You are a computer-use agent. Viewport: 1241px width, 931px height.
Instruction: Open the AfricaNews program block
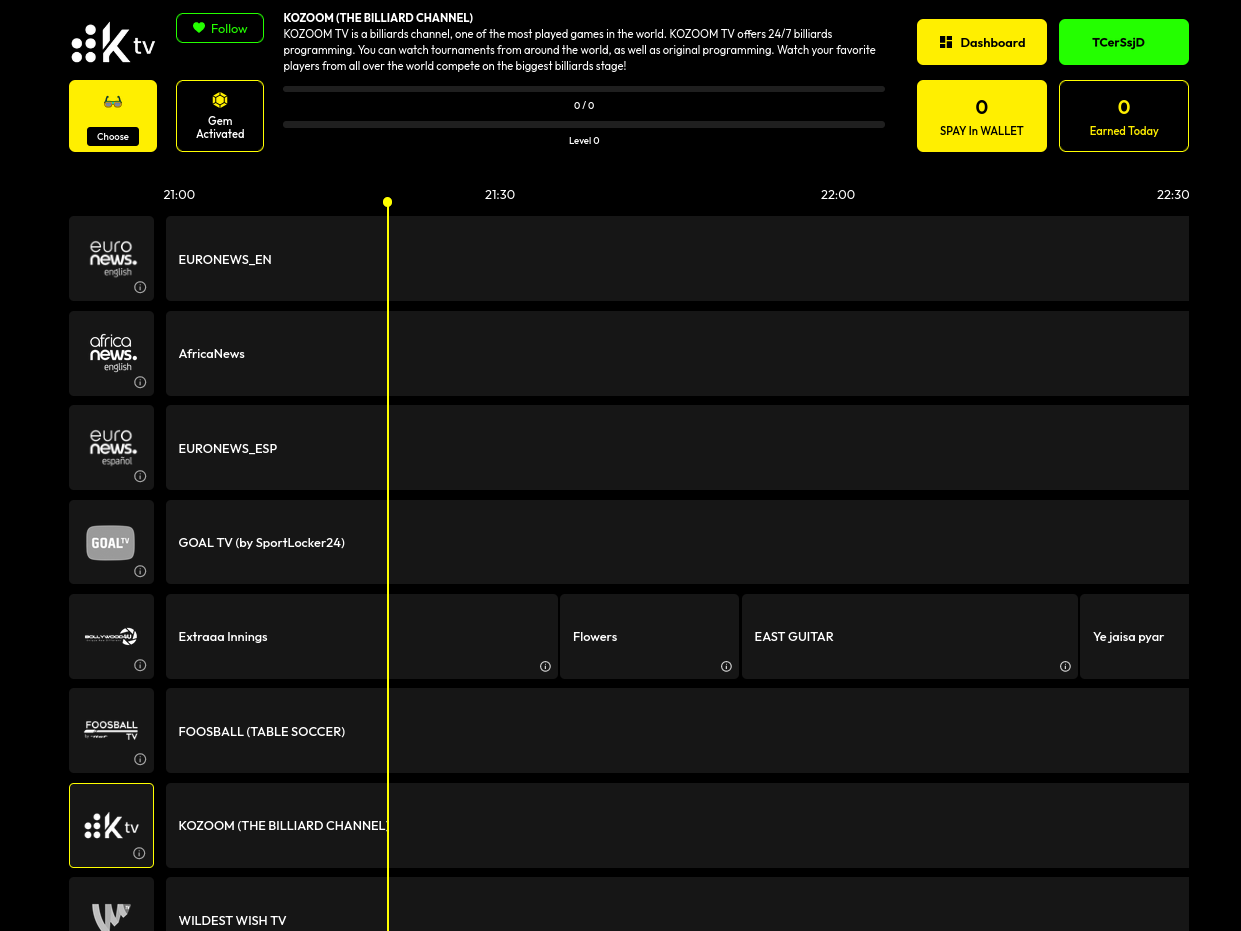(677, 353)
